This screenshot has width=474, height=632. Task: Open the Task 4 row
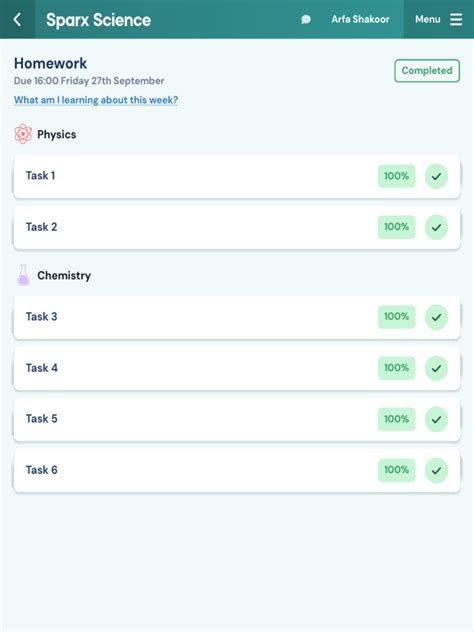pyautogui.click(x=237, y=368)
